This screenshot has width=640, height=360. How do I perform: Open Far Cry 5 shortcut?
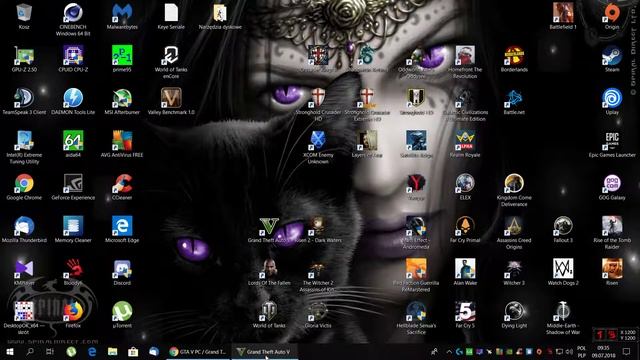click(465, 315)
